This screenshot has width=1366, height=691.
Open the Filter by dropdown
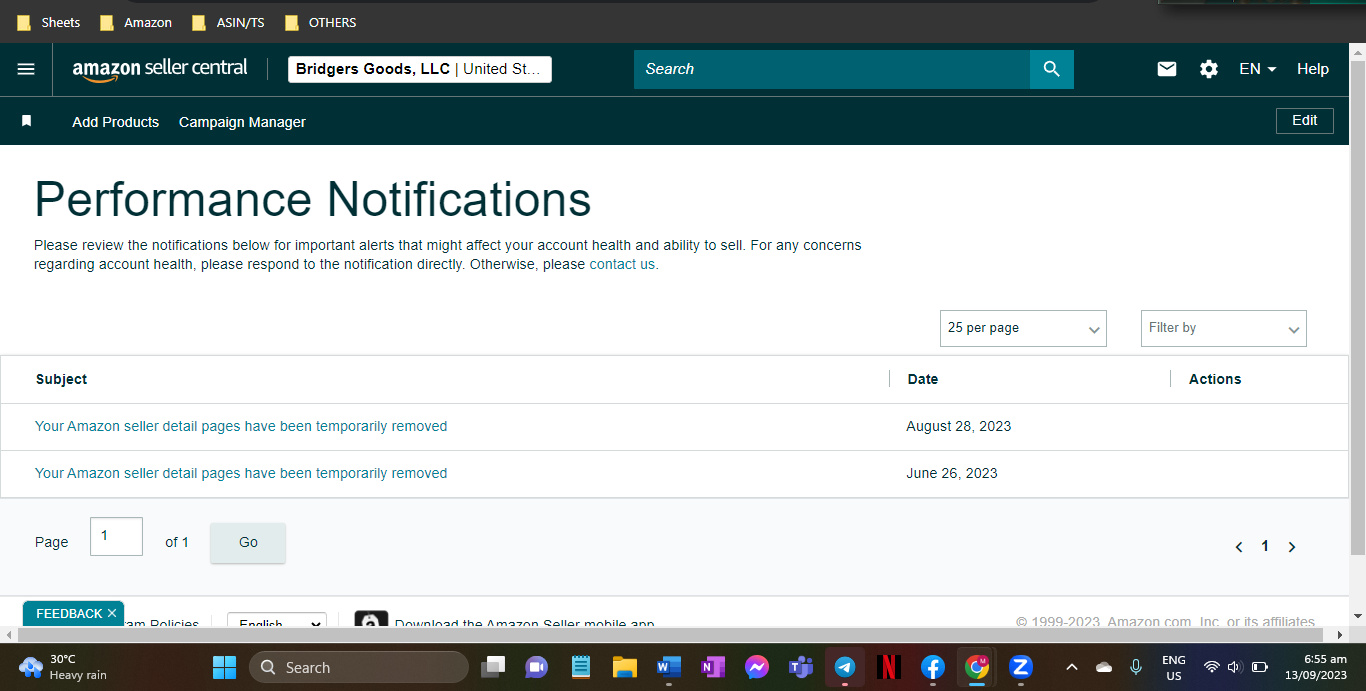(1223, 328)
